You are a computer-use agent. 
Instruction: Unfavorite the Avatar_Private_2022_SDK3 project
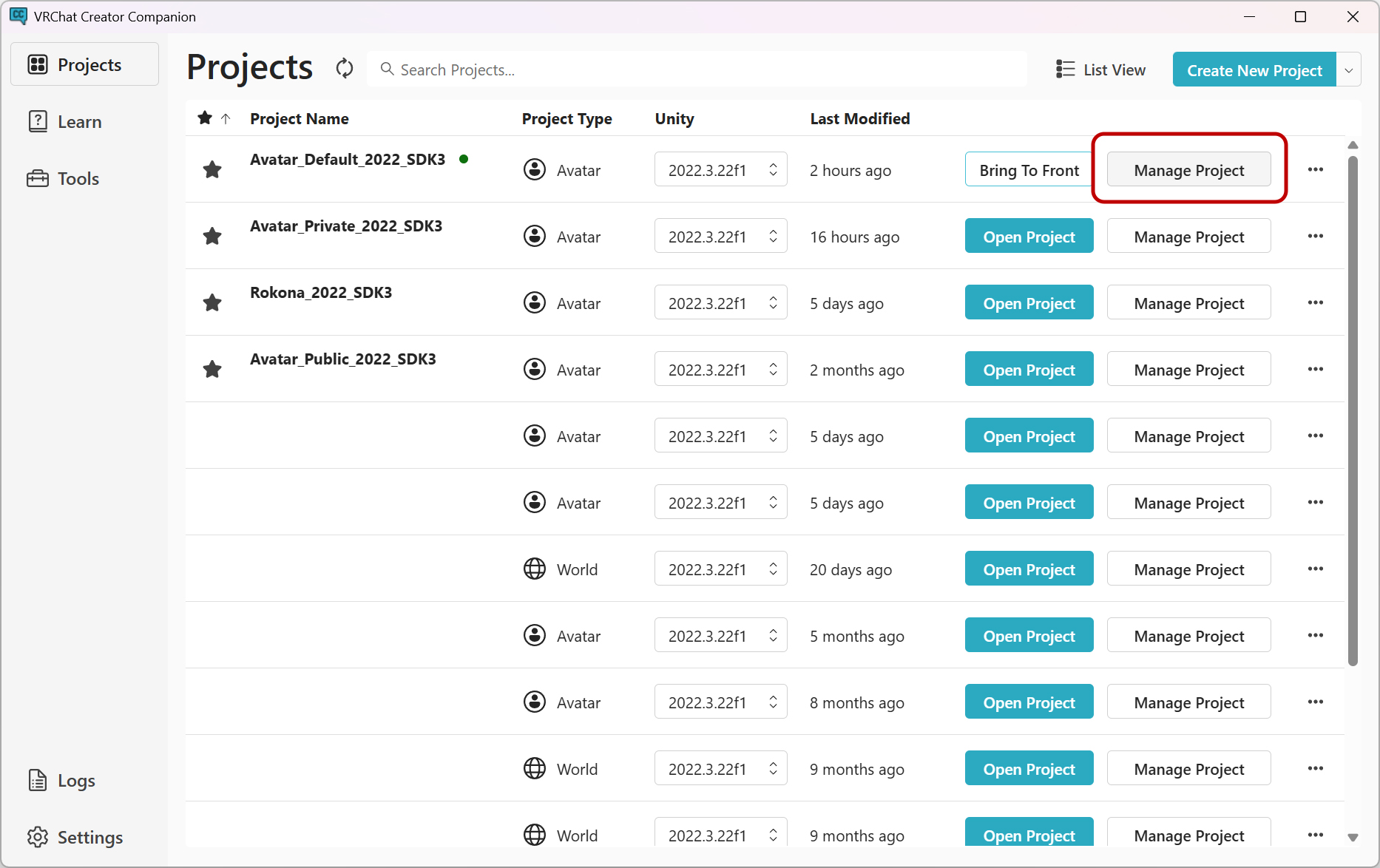[x=212, y=236]
